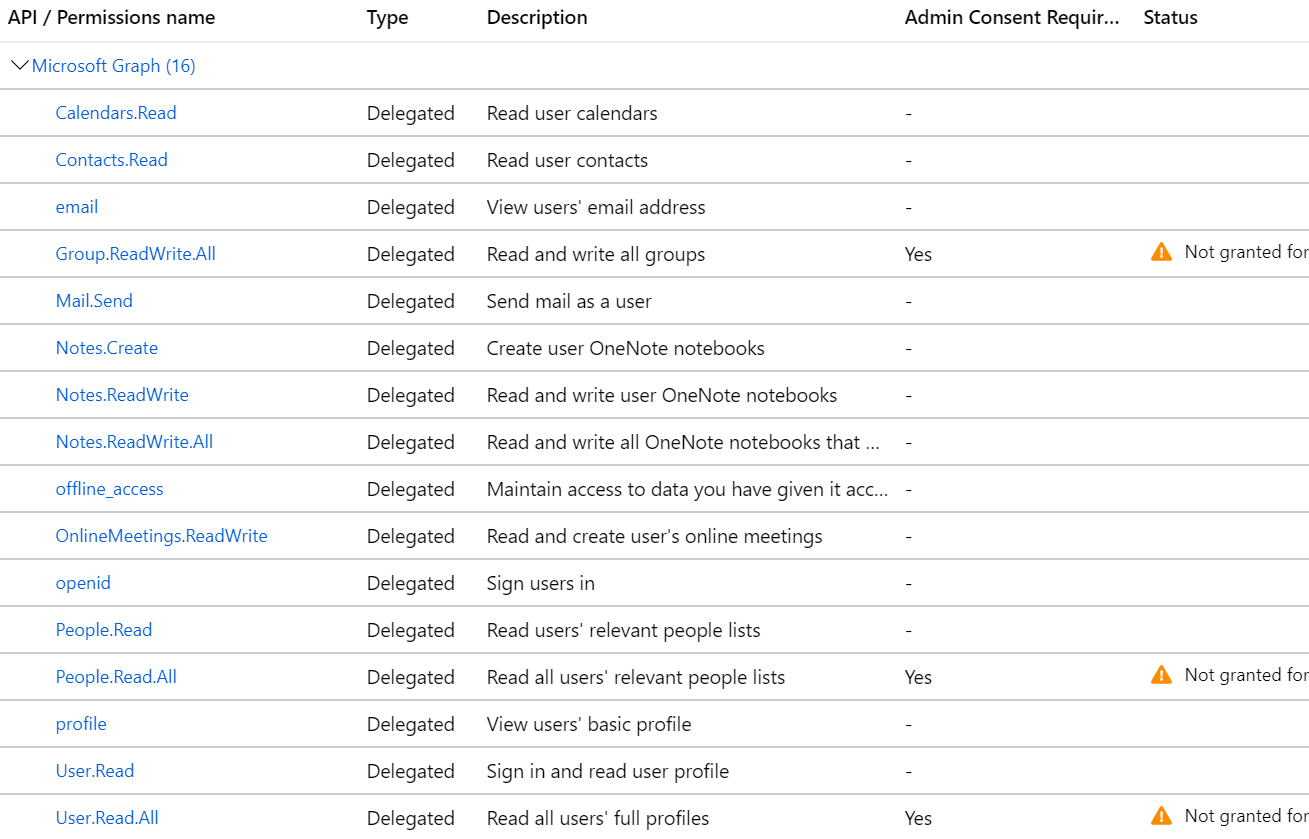Open the Calendars.Read permission

[x=116, y=113]
